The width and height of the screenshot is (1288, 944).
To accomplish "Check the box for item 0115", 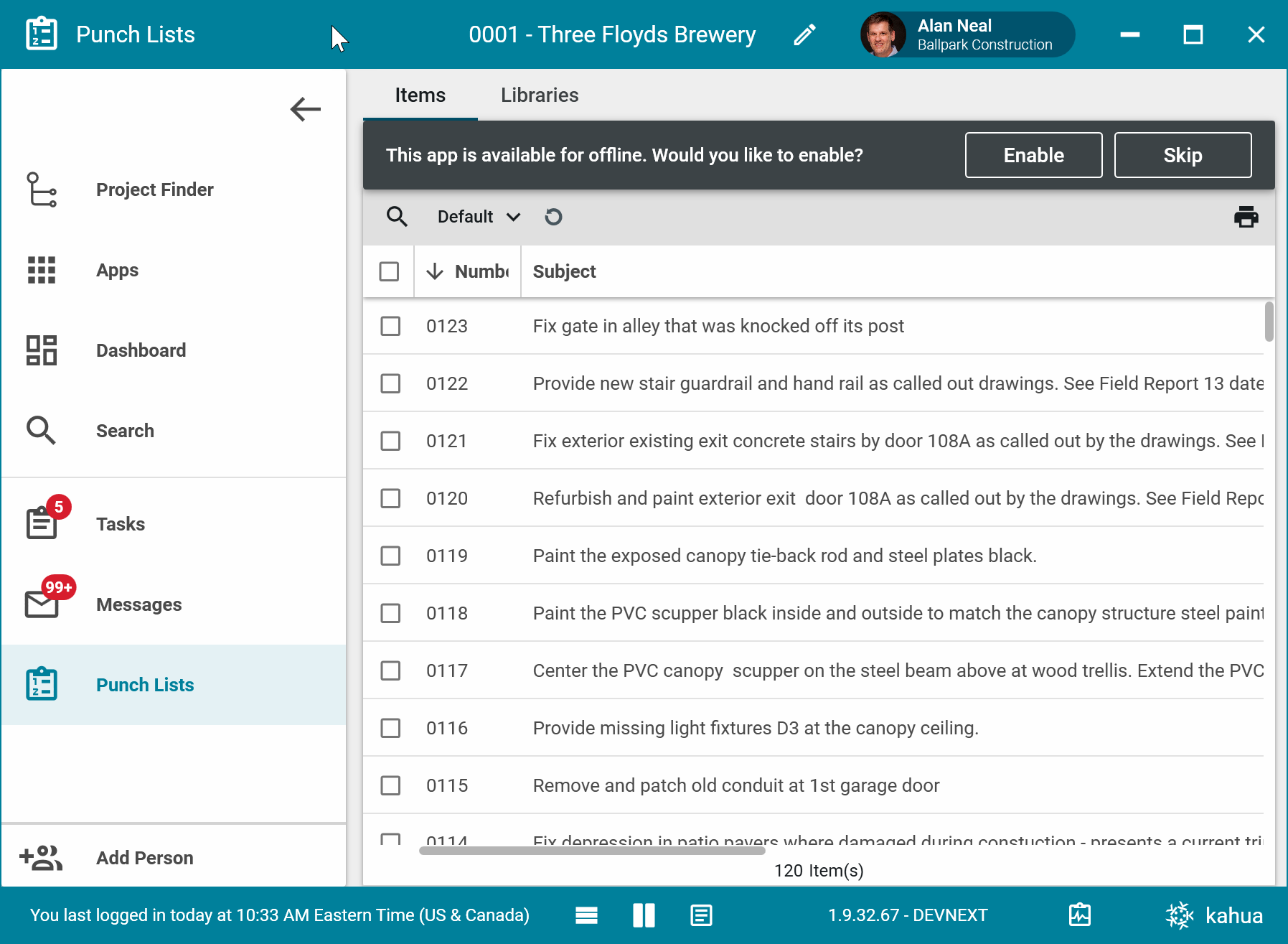I will click(x=390, y=785).
